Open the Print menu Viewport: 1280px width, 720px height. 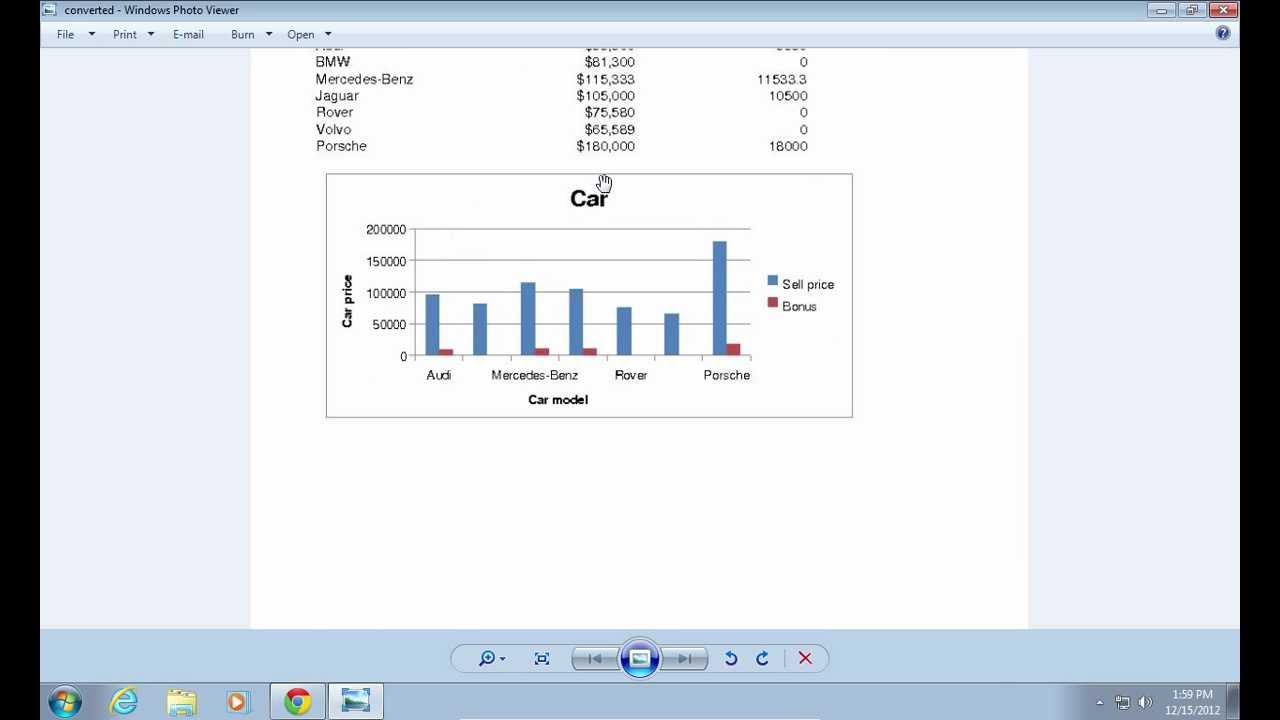(125, 34)
